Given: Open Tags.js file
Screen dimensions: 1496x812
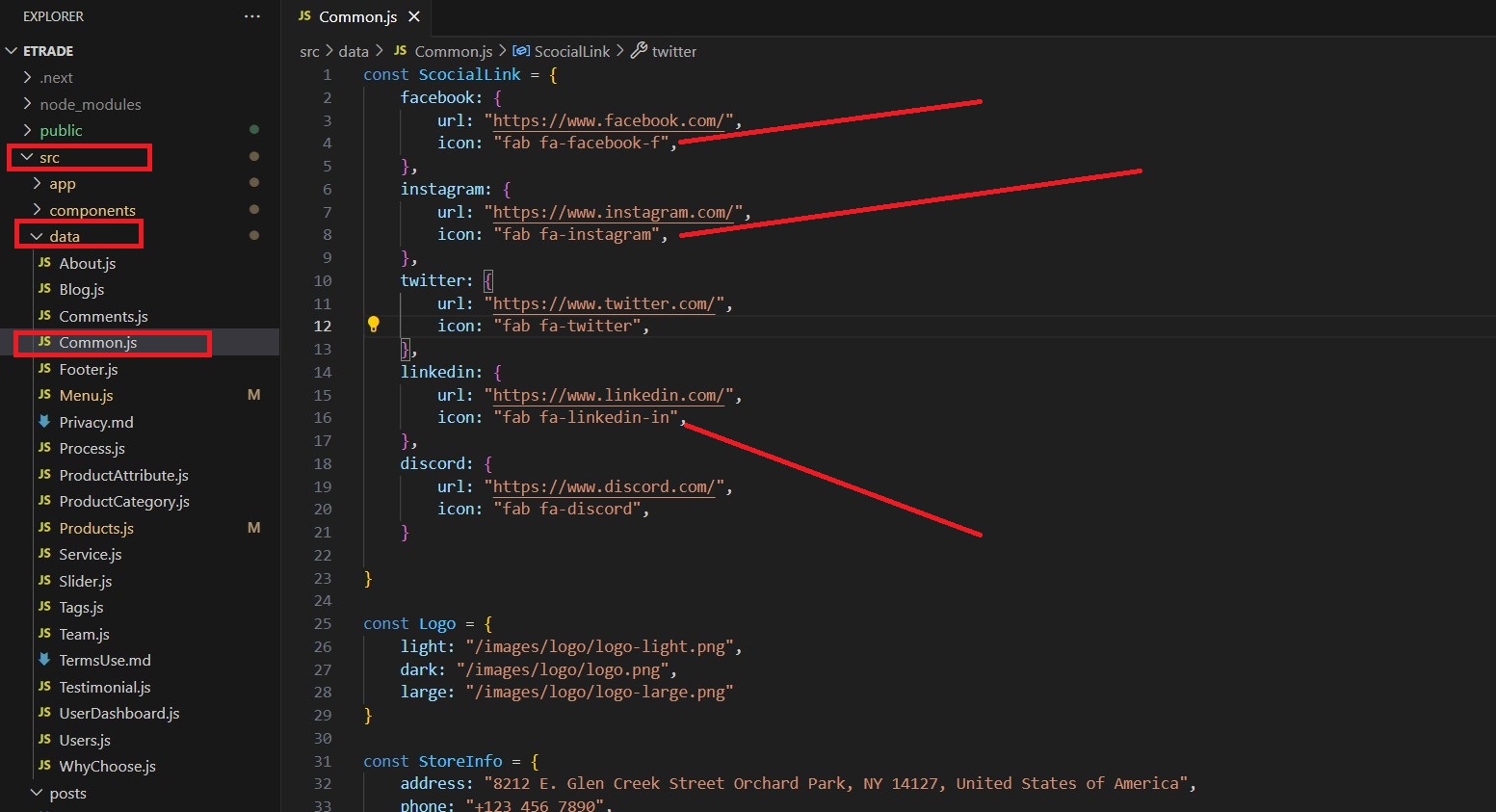Looking at the screenshot, I should pyautogui.click(x=81, y=607).
